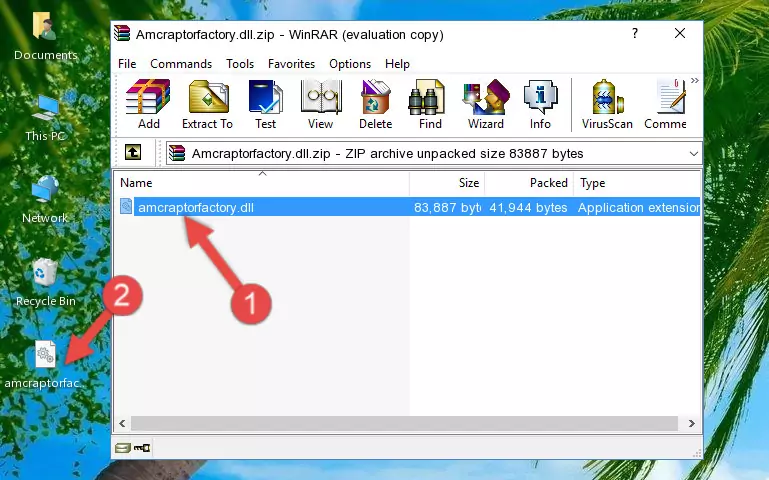Click the '41,944 bytes' packed value
The height and width of the screenshot is (480, 769).
coord(528,208)
